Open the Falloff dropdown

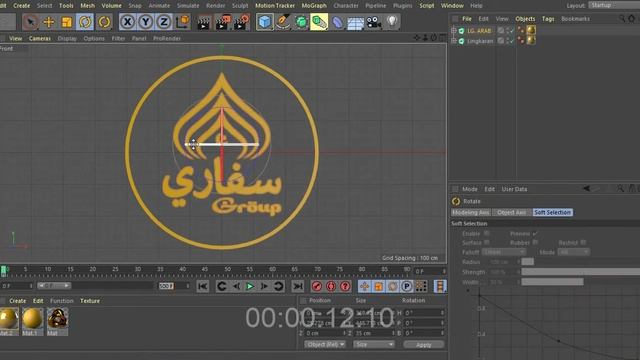point(504,252)
